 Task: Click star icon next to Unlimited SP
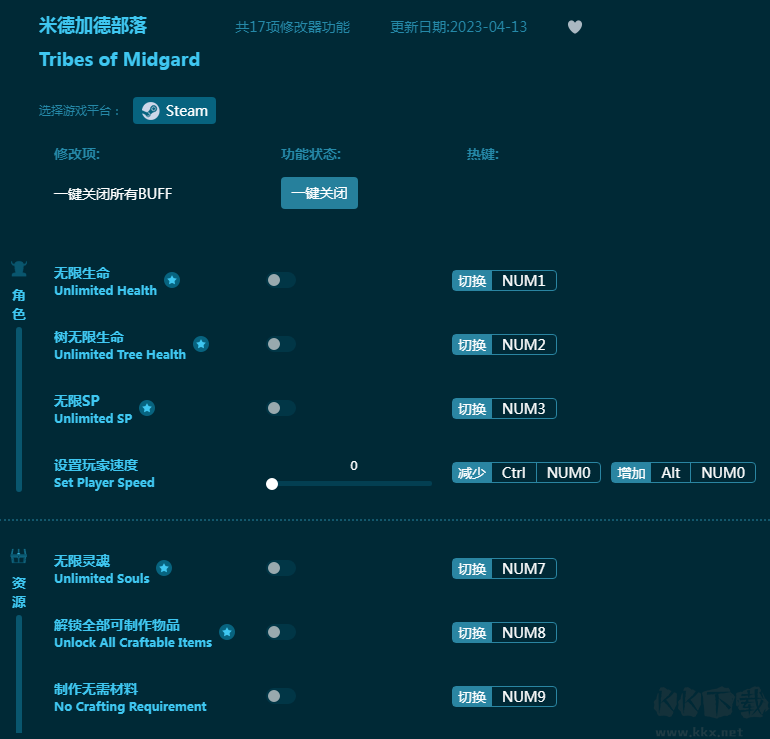click(147, 408)
